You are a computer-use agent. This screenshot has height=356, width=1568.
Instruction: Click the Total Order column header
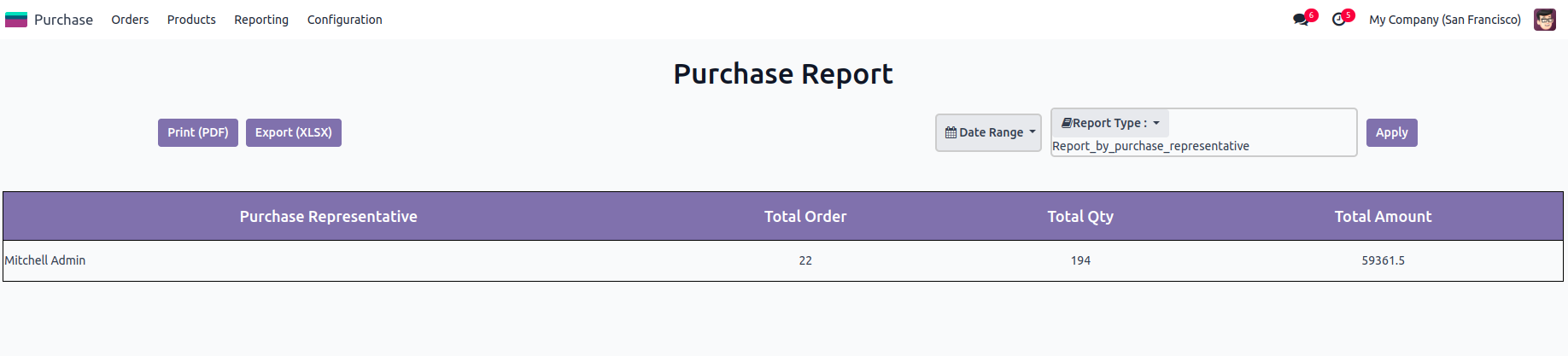(x=804, y=217)
